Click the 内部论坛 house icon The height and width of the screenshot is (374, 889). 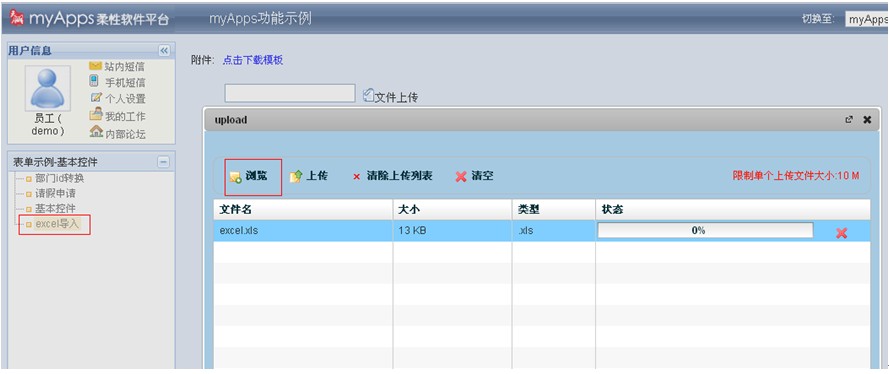coord(96,132)
